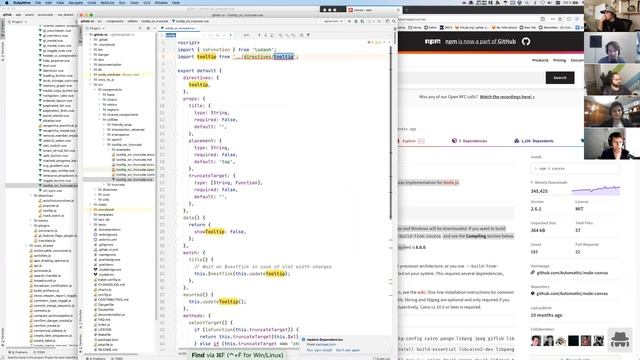Open the Pricing link on the npm site

[x=559, y=60]
